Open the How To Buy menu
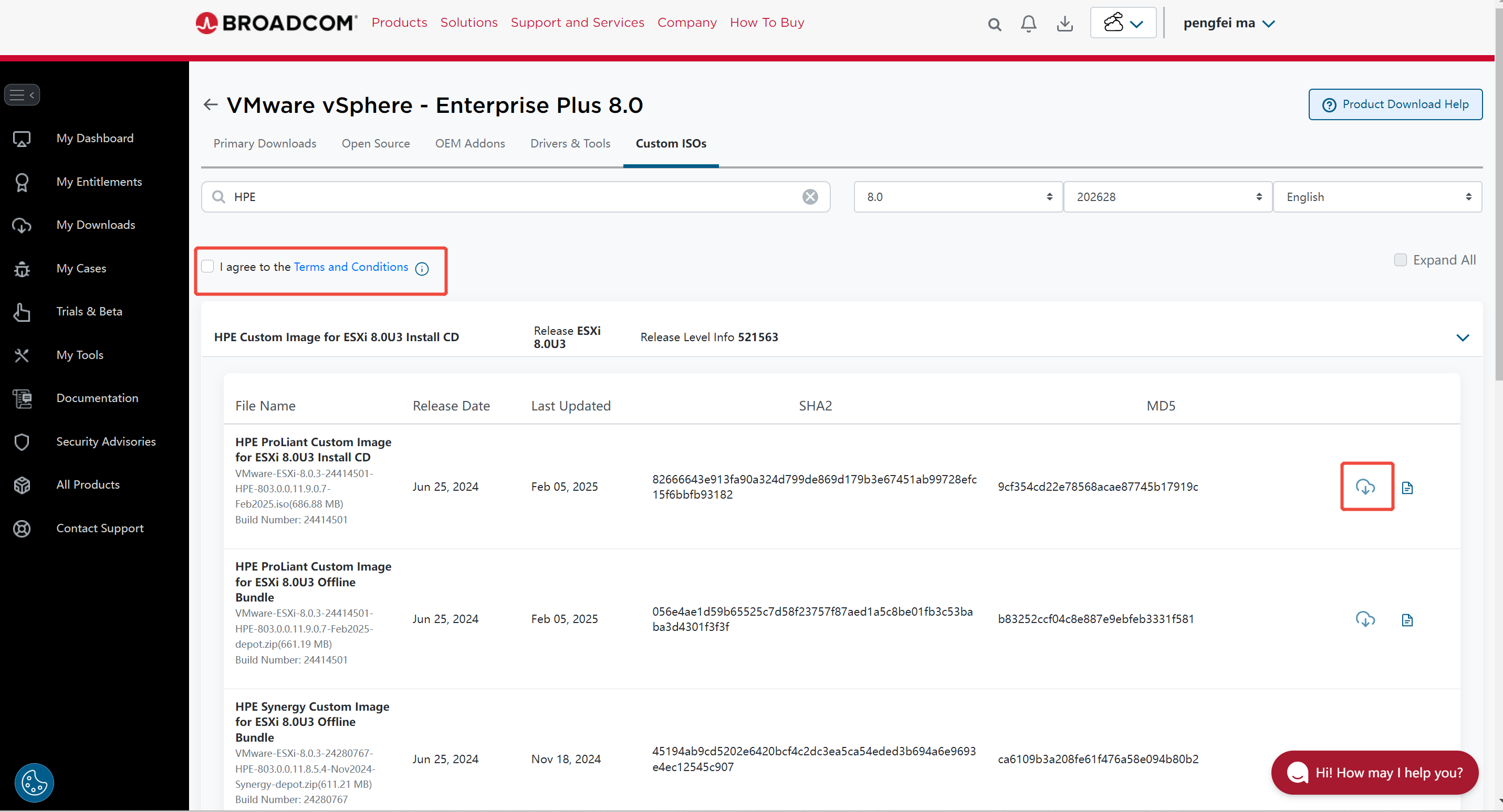The width and height of the screenshot is (1503, 812). (767, 23)
